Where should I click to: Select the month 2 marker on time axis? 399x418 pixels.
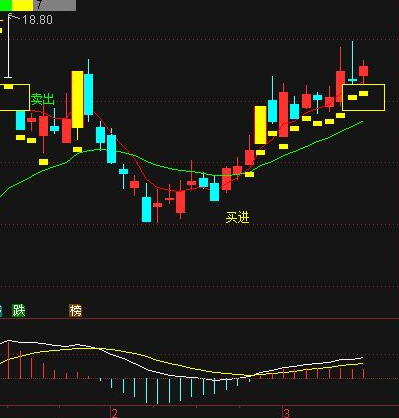coord(114,413)
